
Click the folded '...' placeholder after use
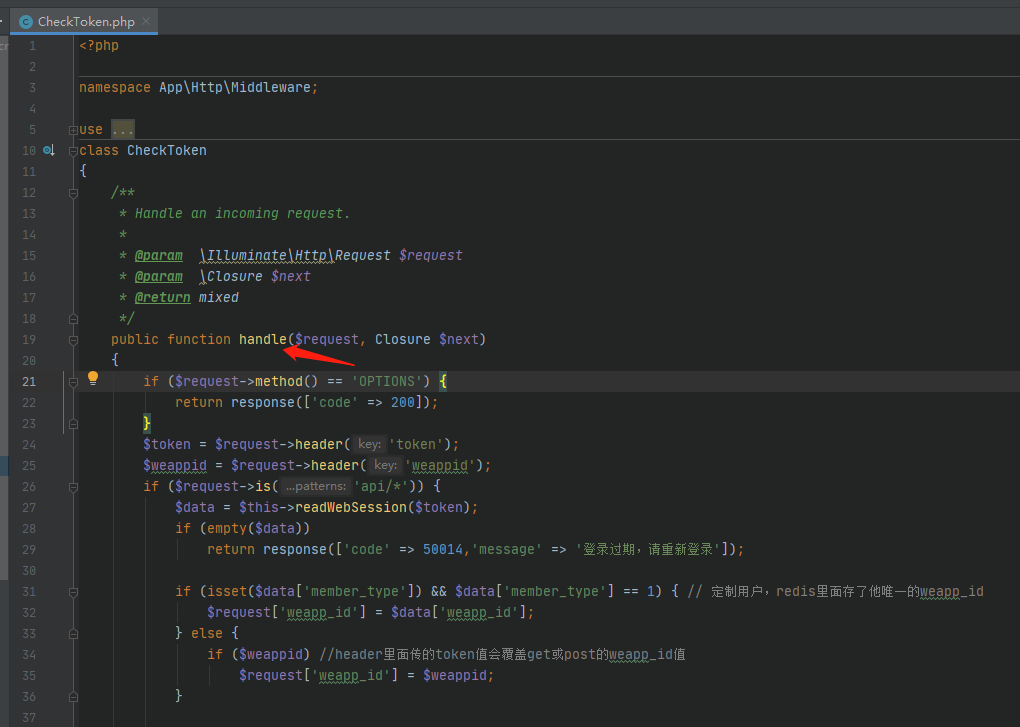(123, 130)
